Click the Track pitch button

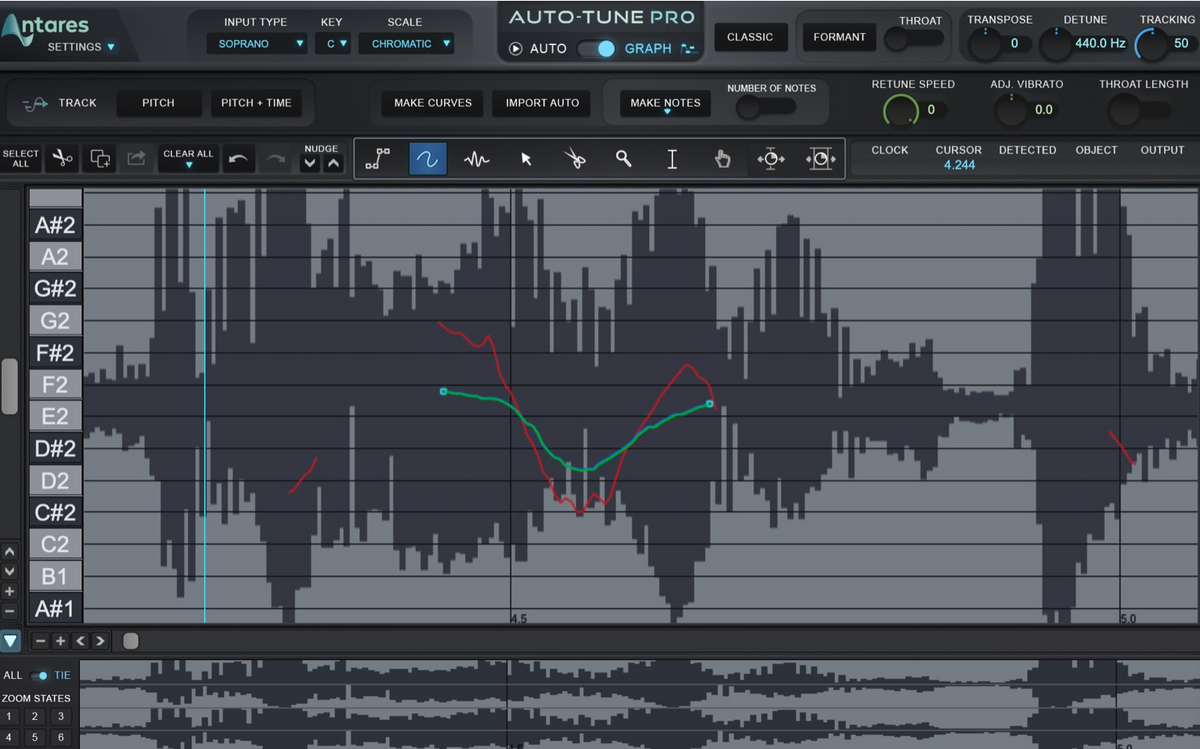pos(59,103)
